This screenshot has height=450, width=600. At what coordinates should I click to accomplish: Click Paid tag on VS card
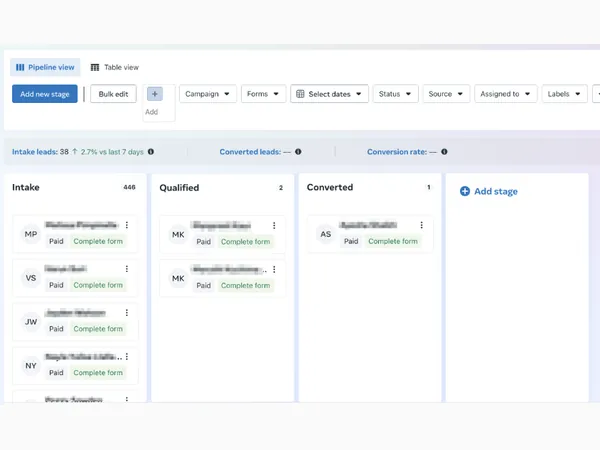point(56,285)
